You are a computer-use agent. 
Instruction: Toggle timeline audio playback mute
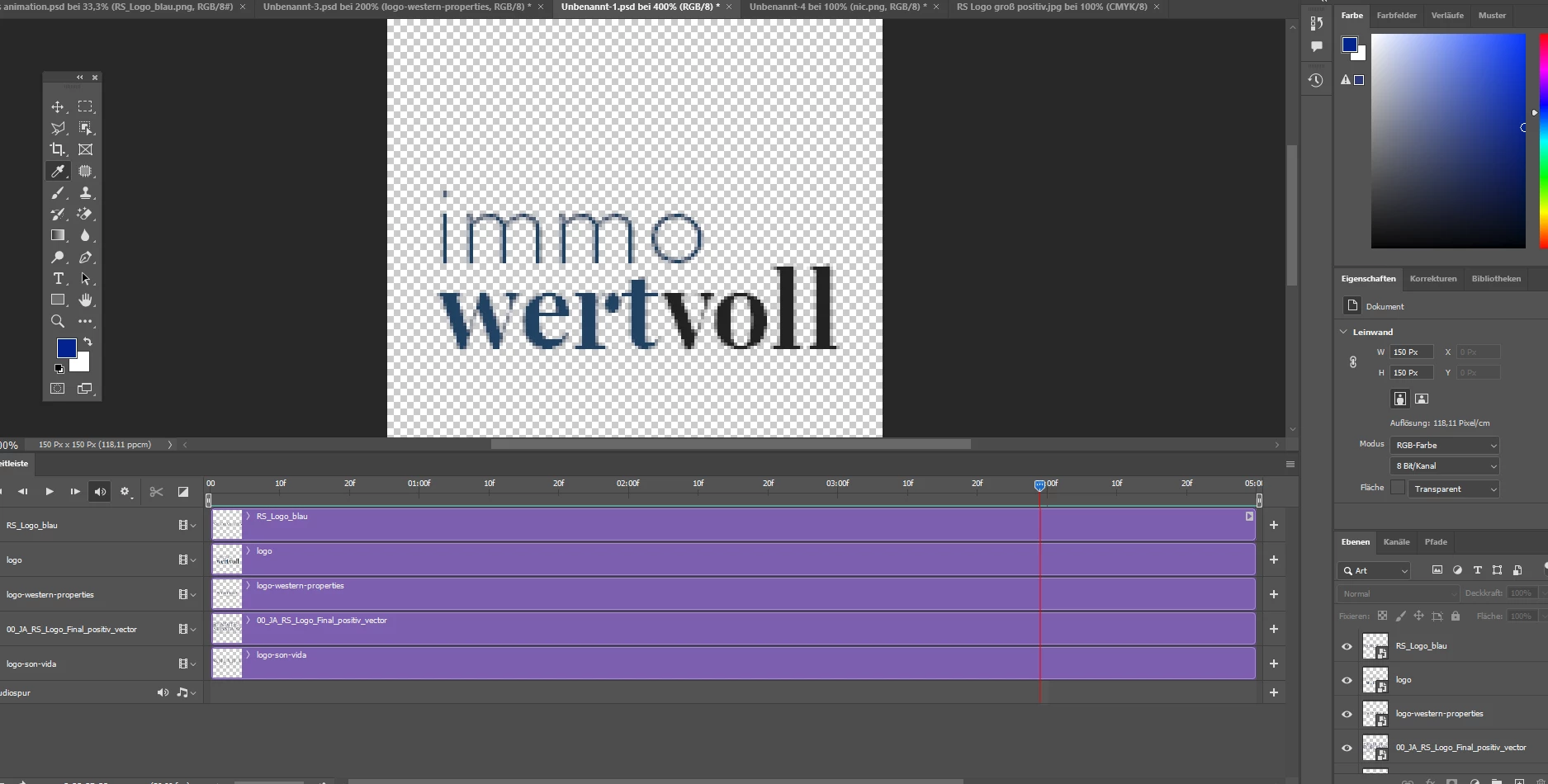(x=100, y=492)
